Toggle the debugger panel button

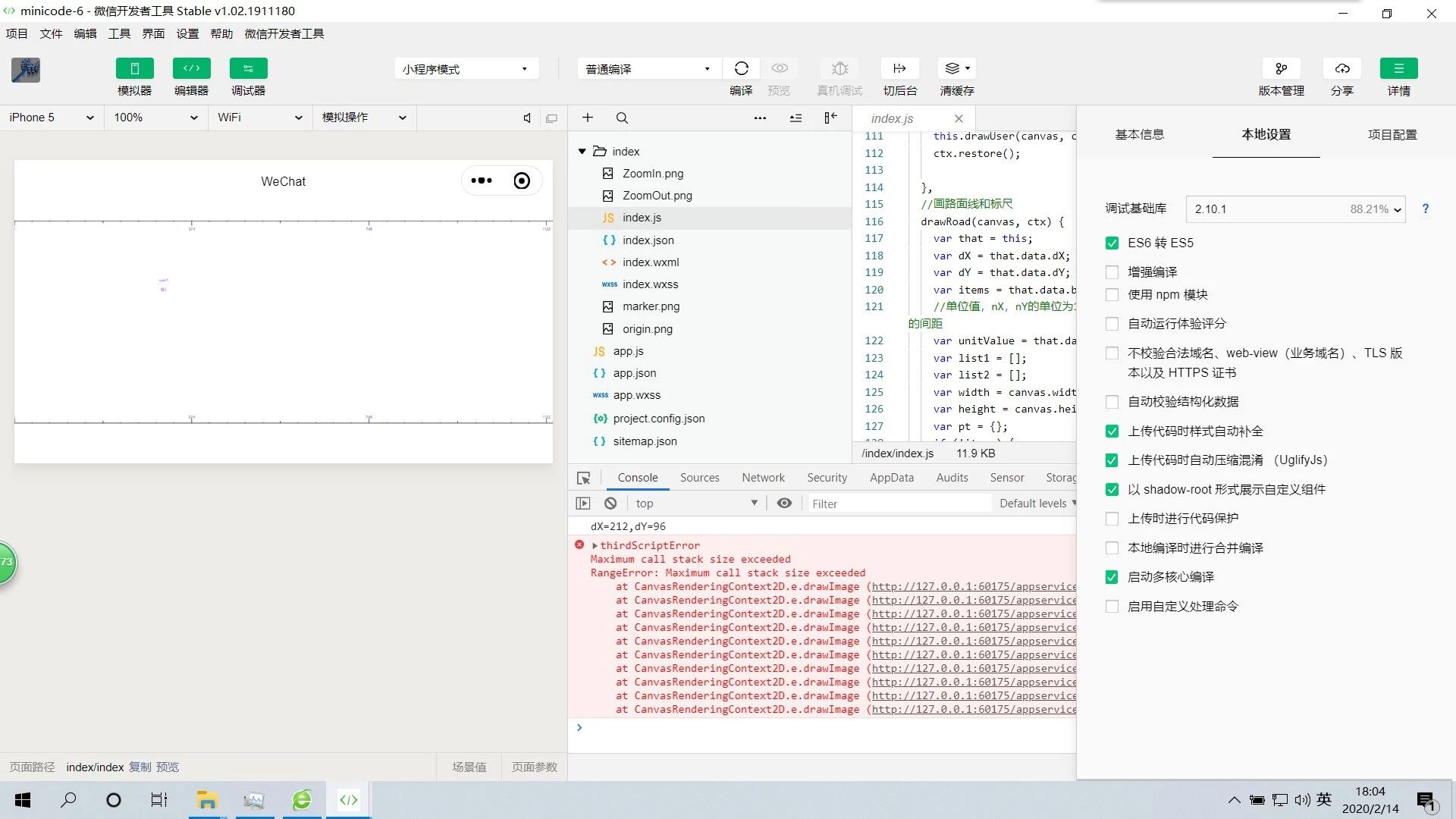pyautogui.click(x=248, y=68)
